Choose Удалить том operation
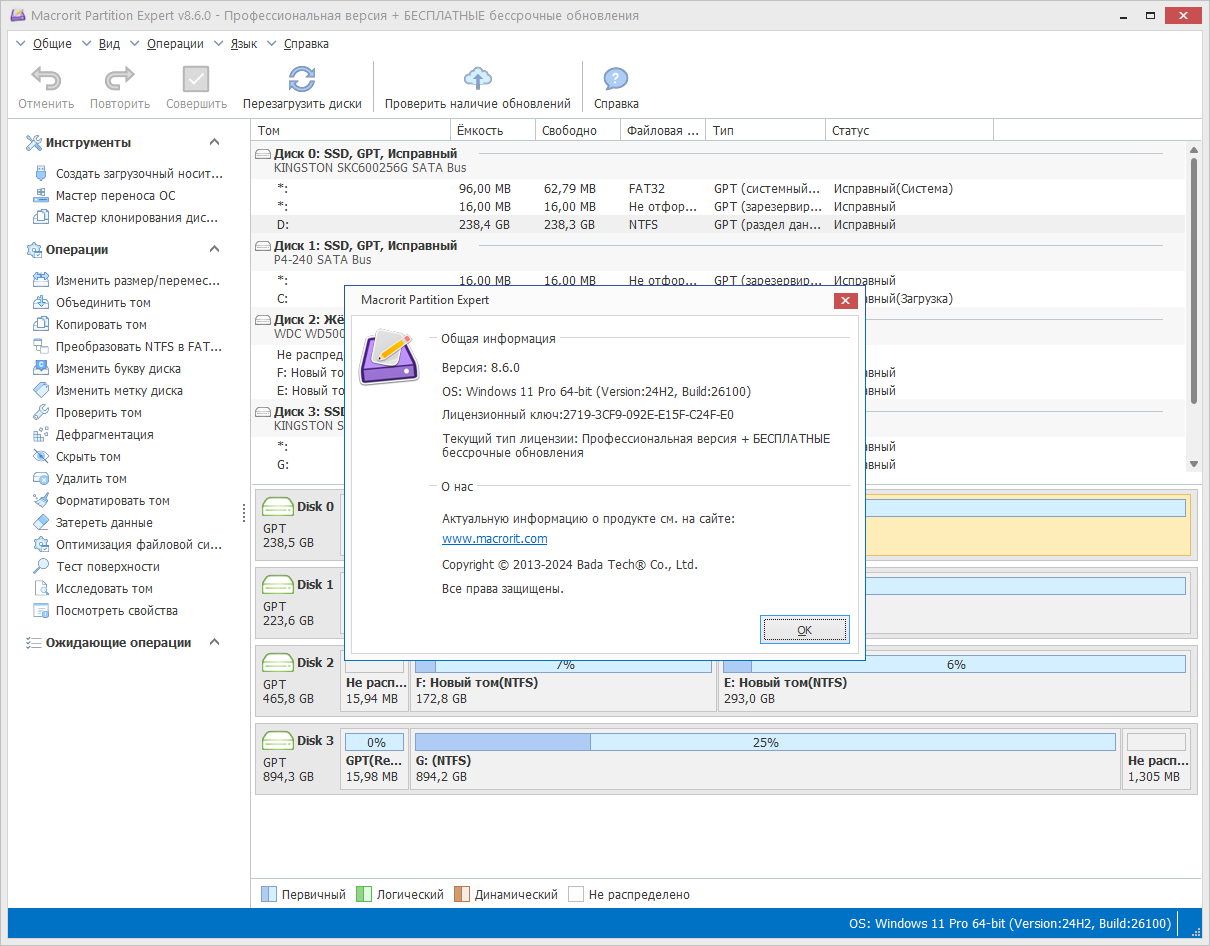Viewport: 1210px width, 946px height. tap(80, 478)
